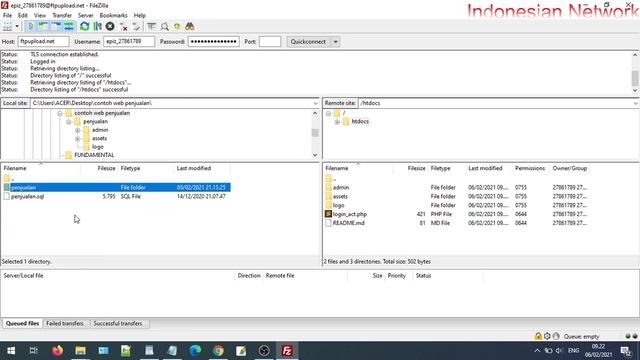Click the Quickconnect button
The width and height of the screenshot is (640, 360).
click(309, 42)
